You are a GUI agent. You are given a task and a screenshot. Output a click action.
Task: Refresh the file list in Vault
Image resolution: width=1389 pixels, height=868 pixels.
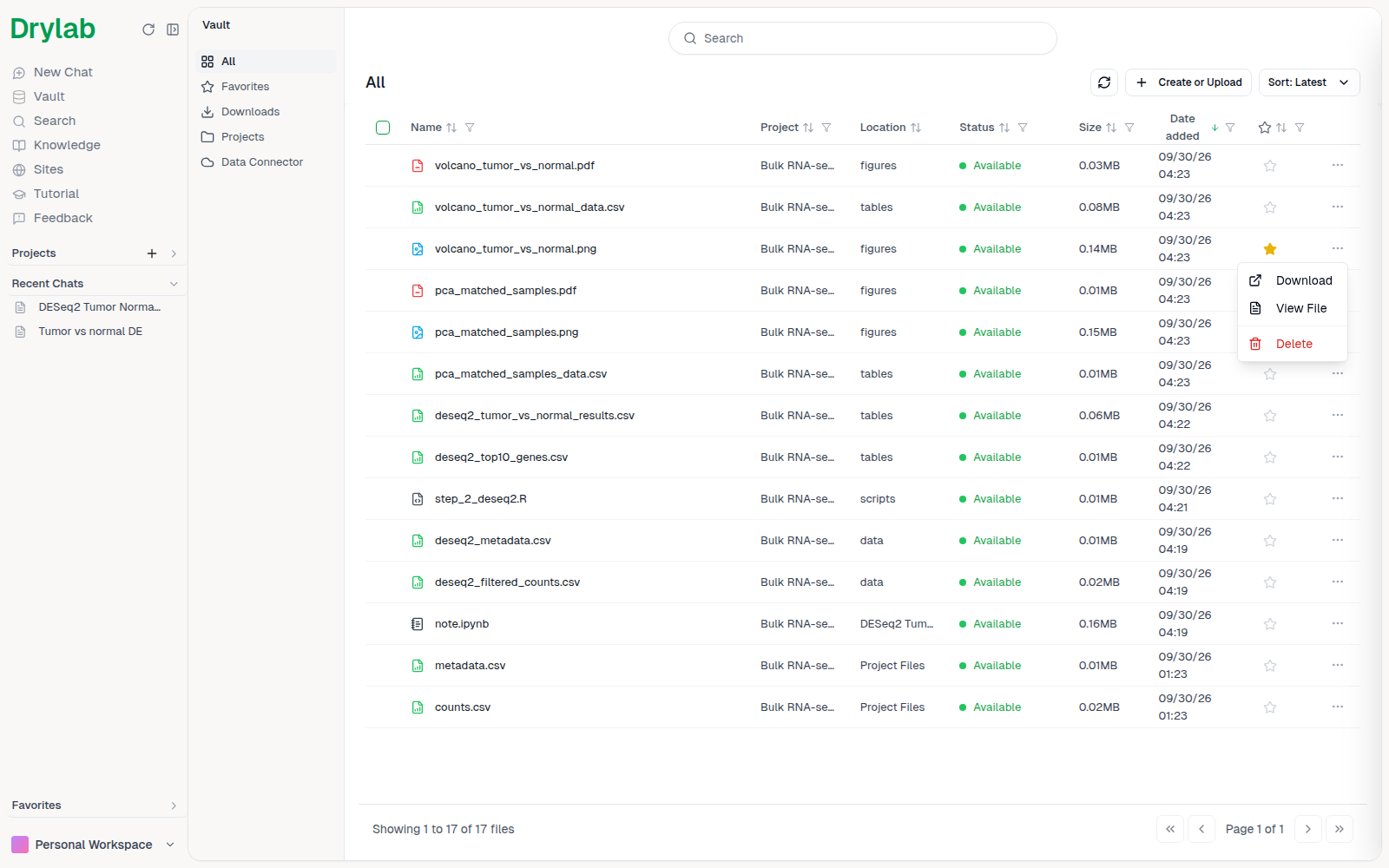click(1104, 82)
